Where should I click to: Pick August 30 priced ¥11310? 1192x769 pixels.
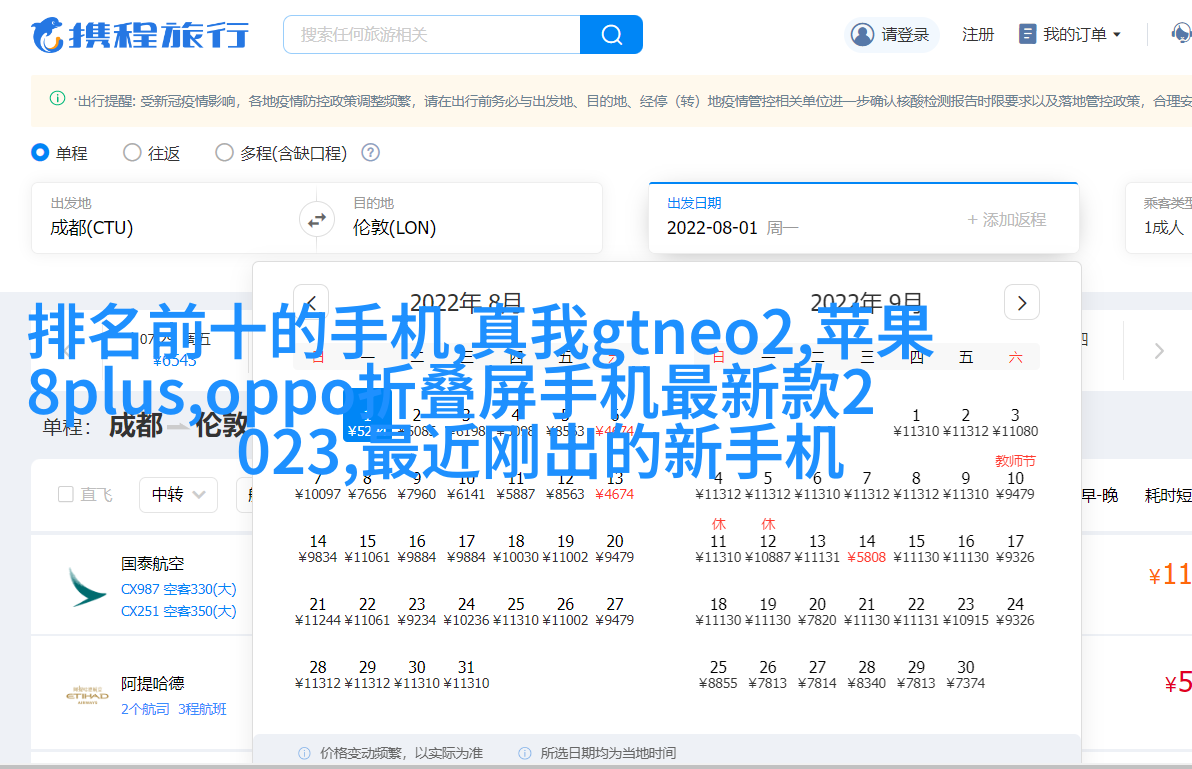[417, 675]
